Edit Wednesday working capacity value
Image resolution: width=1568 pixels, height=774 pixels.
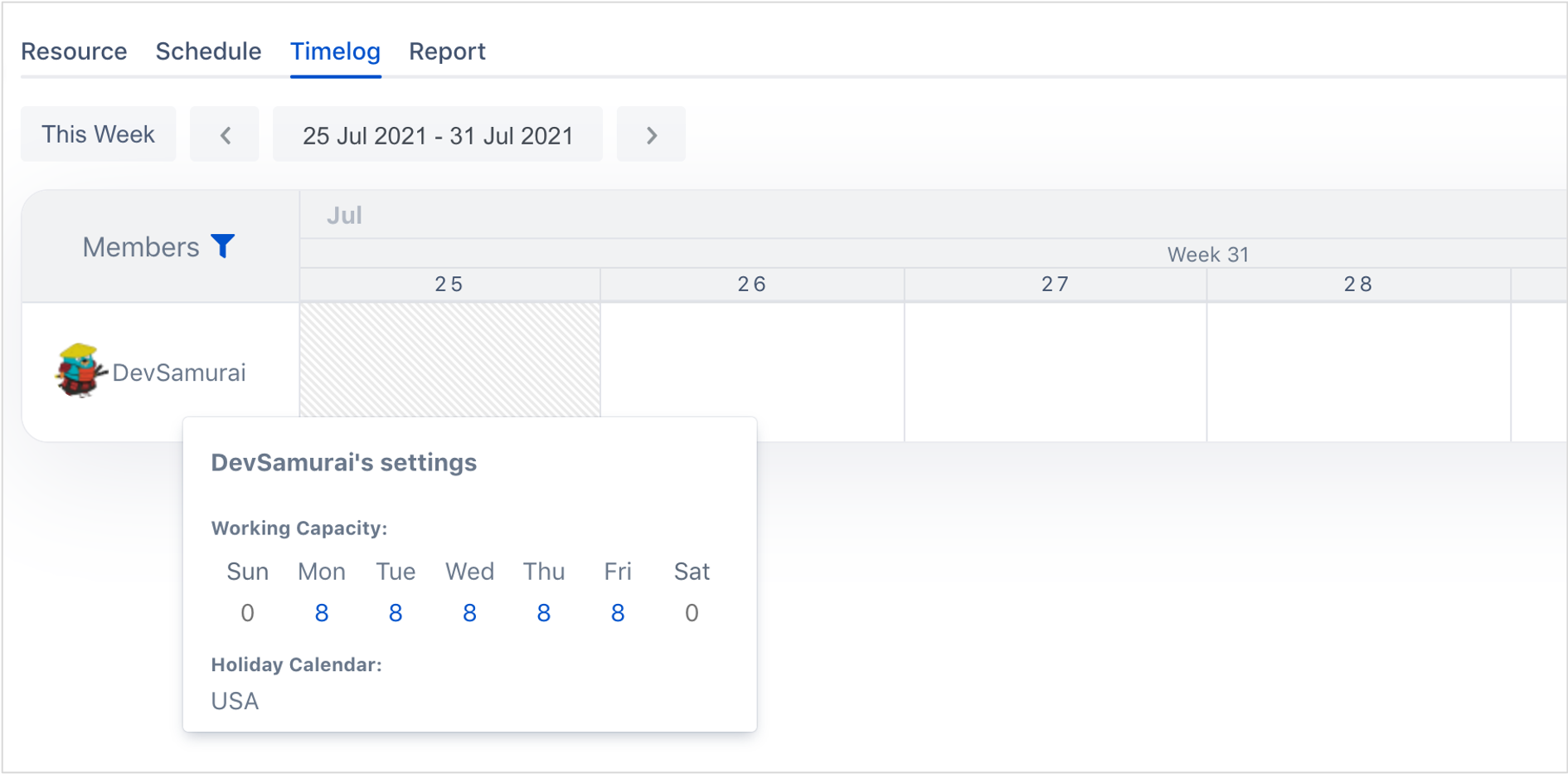click(469, 613)
